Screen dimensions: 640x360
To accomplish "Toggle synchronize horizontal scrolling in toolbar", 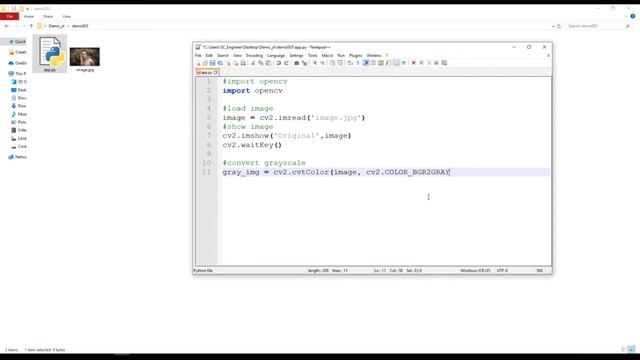I will [340, 63].
